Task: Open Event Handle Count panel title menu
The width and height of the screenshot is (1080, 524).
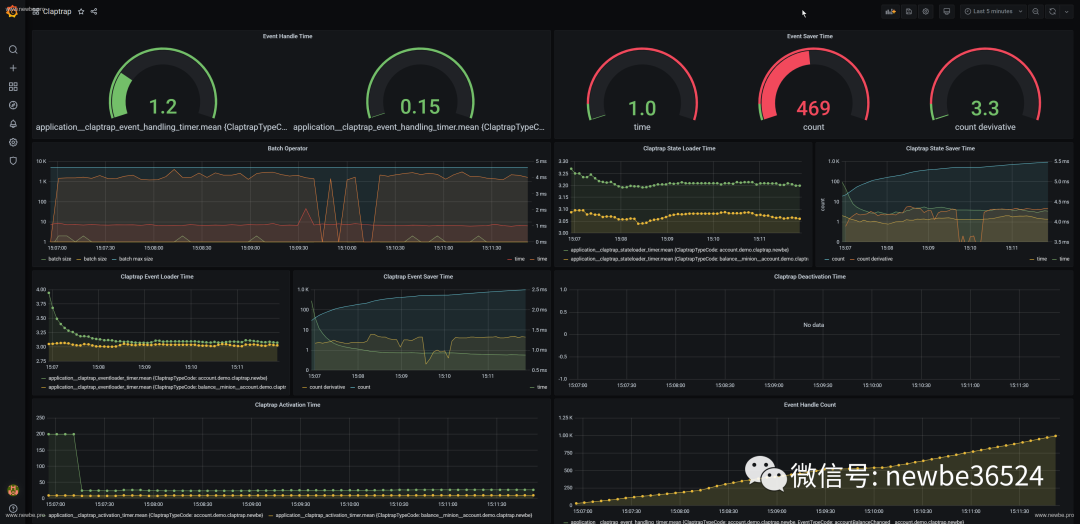Action: click(x=809, y=405)
